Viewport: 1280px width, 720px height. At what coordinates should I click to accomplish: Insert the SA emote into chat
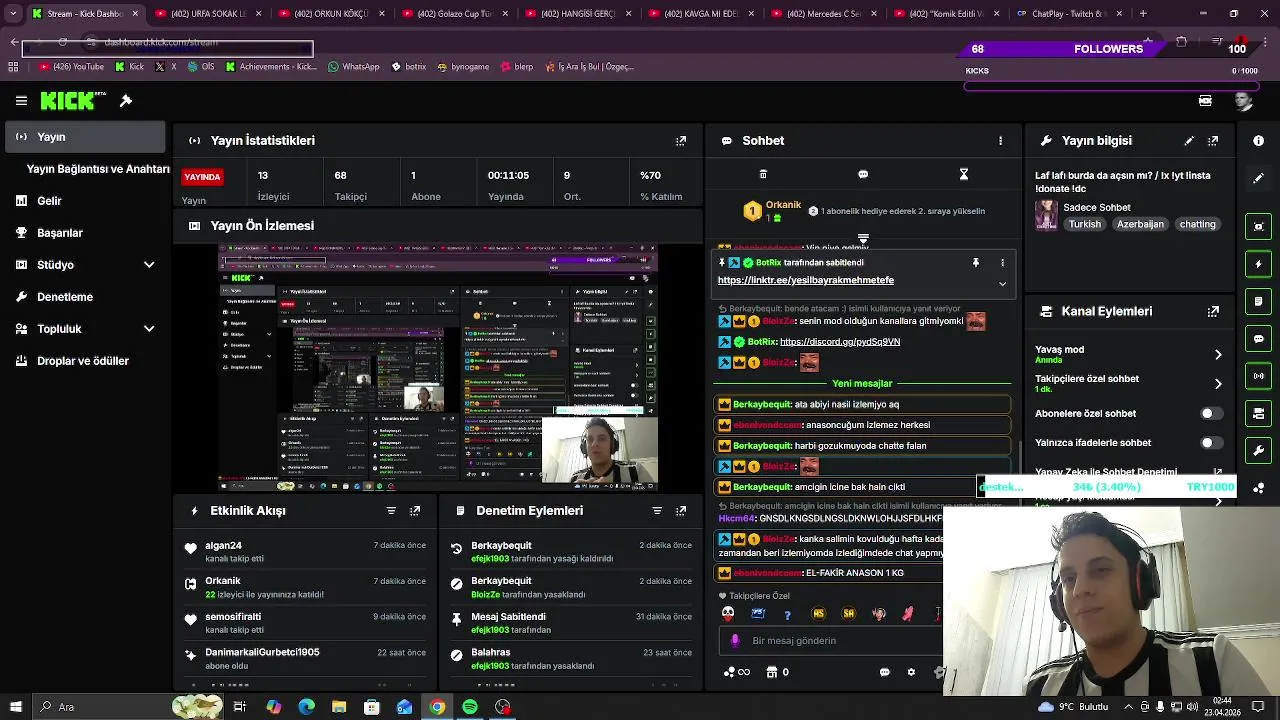(x=849, y=614)
